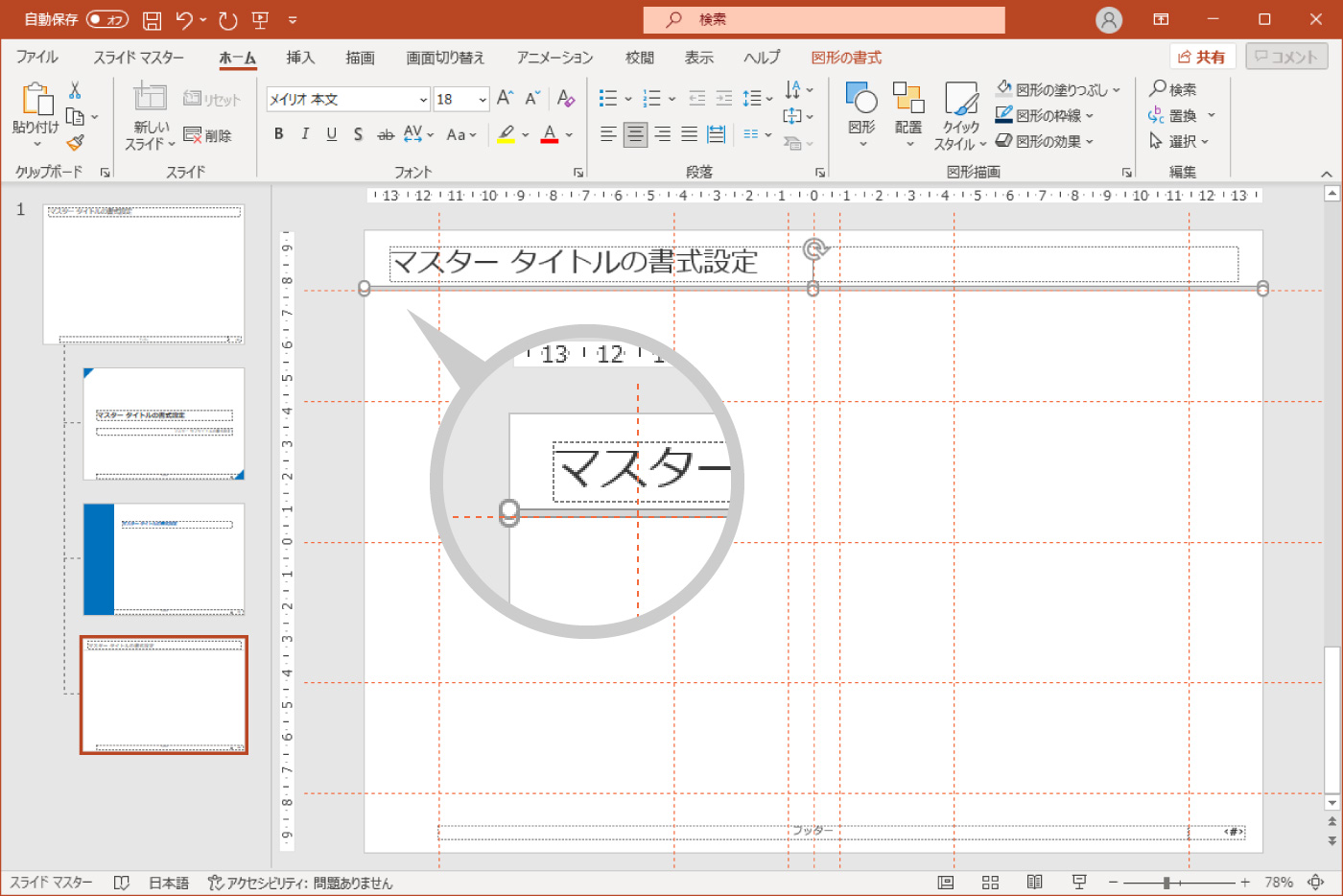Apply strikethrough formatting
1343x896 pixels.
click(386, 134)
